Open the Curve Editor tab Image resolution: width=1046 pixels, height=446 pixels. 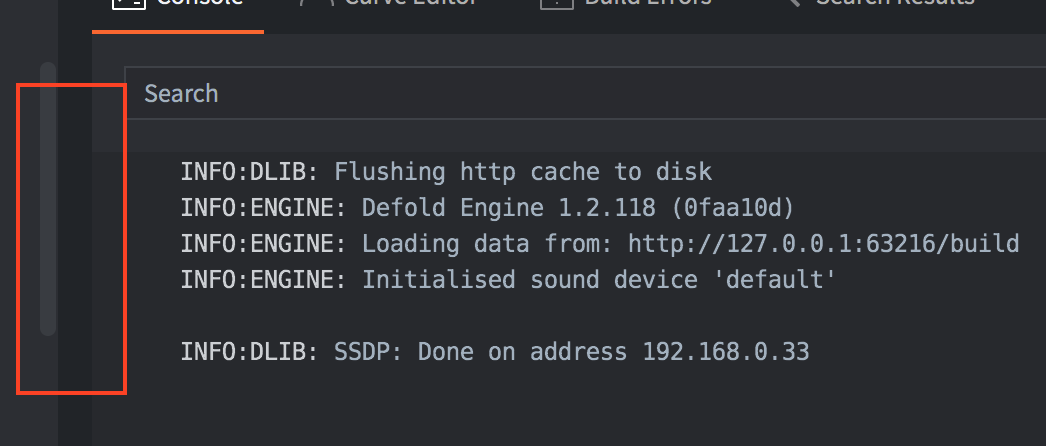point(410,4)
